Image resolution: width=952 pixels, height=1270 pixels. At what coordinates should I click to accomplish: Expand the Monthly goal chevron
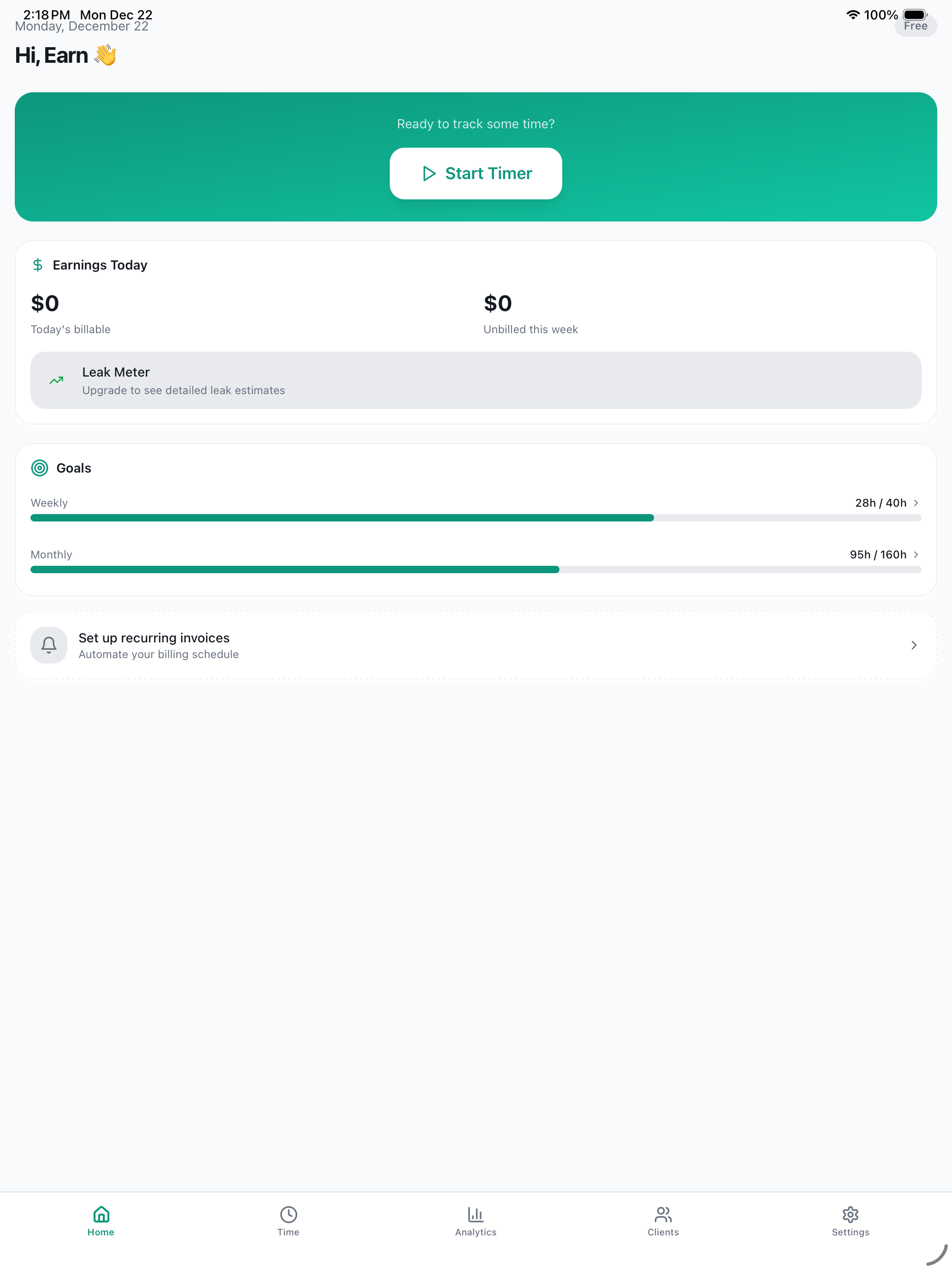(916, 555)
